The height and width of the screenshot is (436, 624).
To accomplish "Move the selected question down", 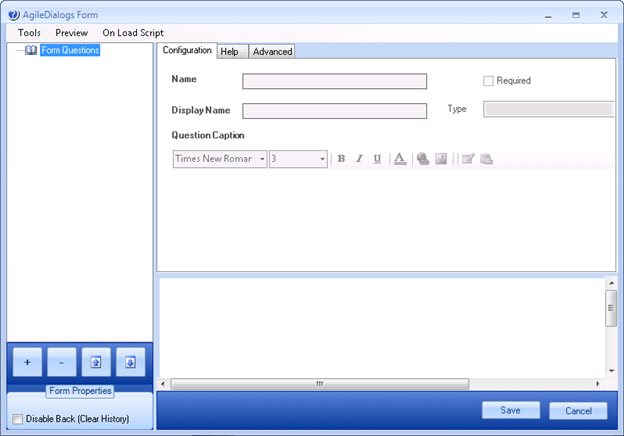I will pos(130,361).
